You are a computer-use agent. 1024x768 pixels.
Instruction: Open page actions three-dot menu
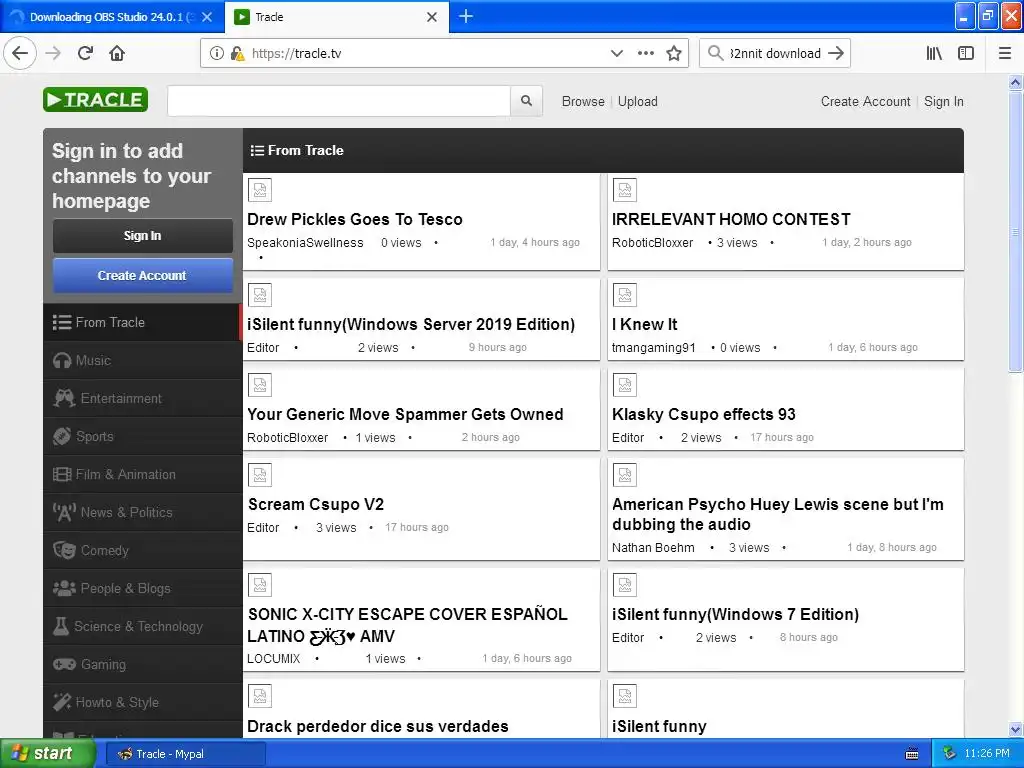click(x=645, y=53)
